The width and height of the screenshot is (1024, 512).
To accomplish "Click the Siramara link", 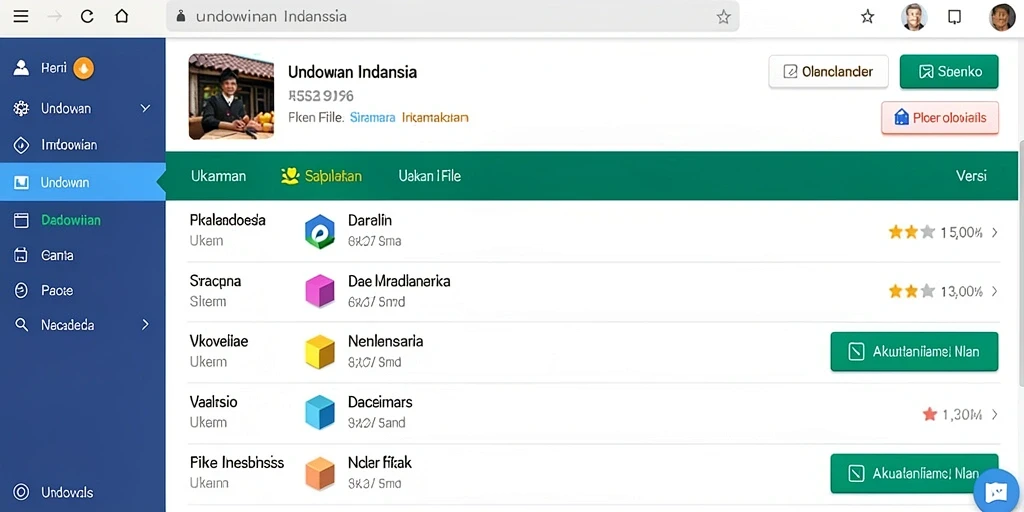I will (x=372, y=118).
